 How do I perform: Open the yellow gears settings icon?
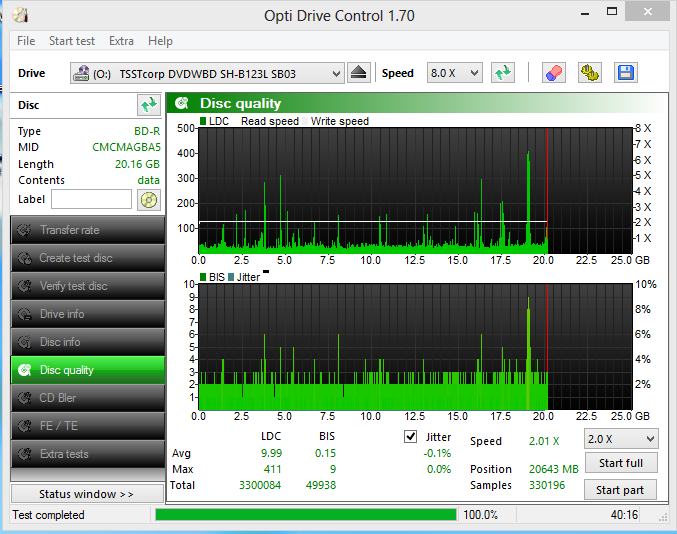point(590,73)
